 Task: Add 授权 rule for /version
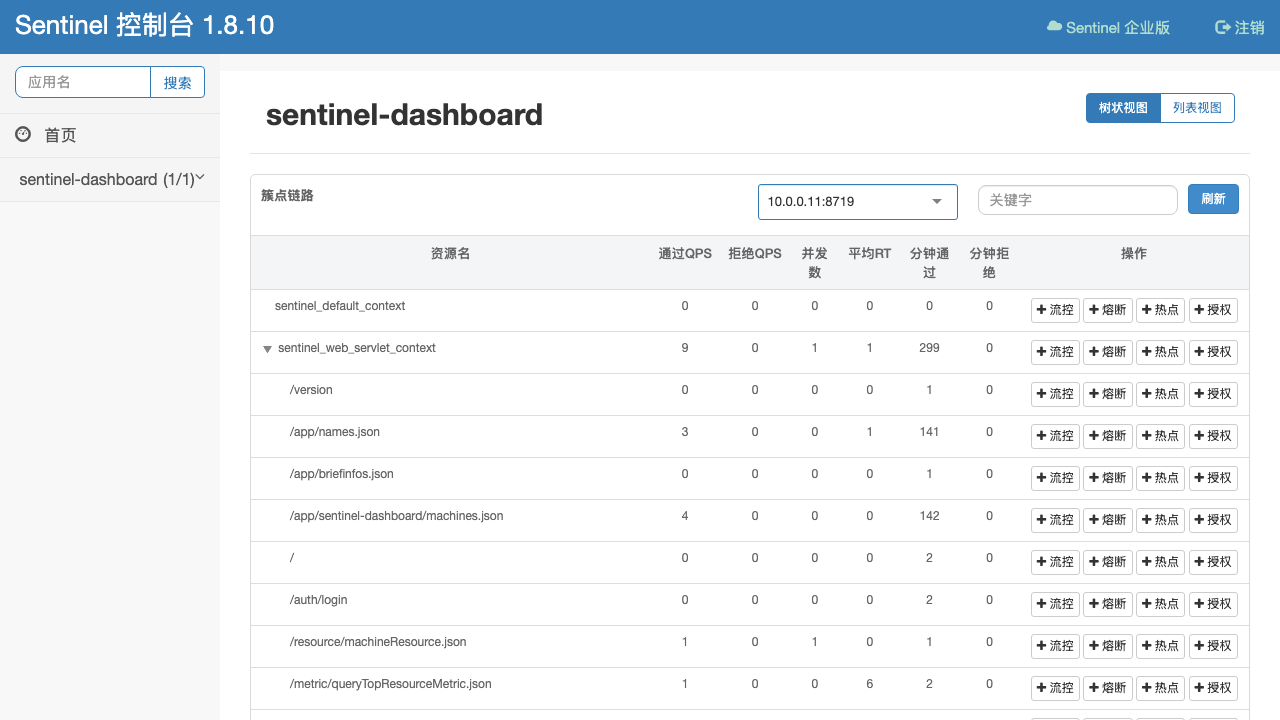(1213, 394)
